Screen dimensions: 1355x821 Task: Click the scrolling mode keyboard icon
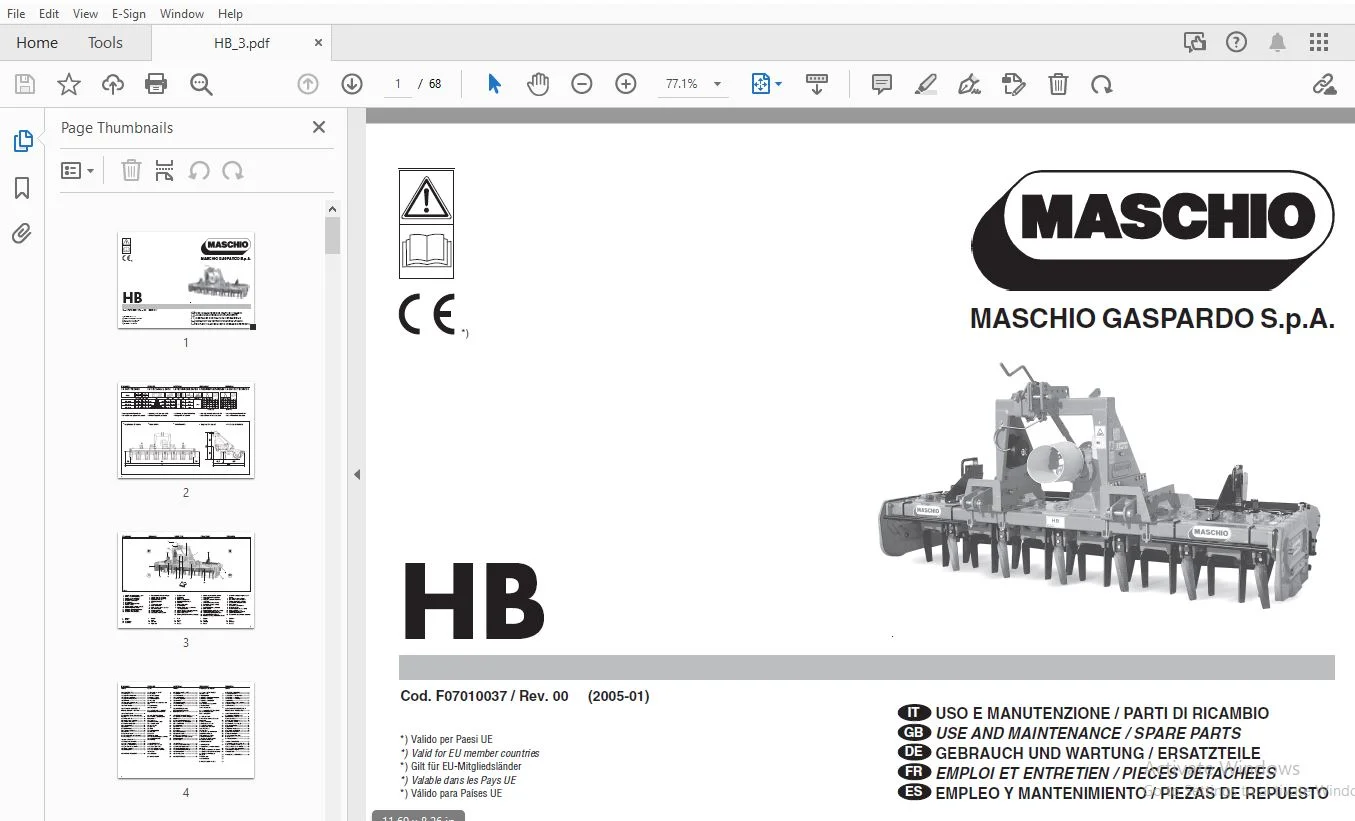[x=817, y=84]
